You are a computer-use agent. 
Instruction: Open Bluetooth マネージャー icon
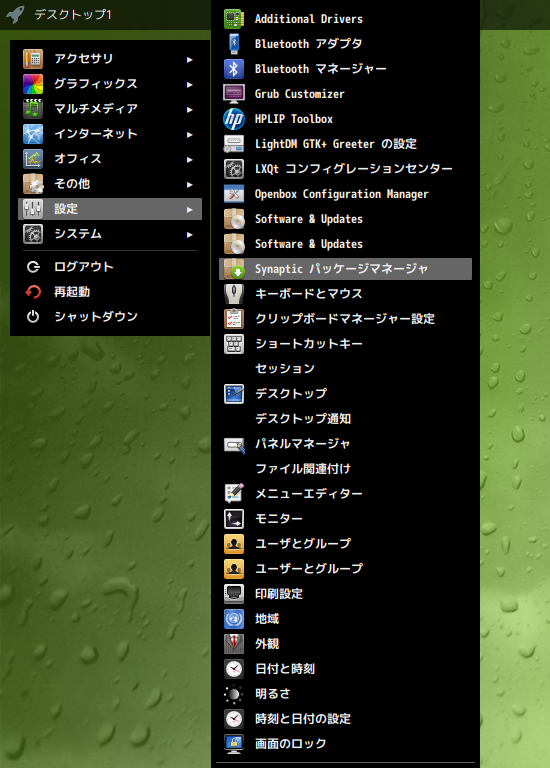234,69
